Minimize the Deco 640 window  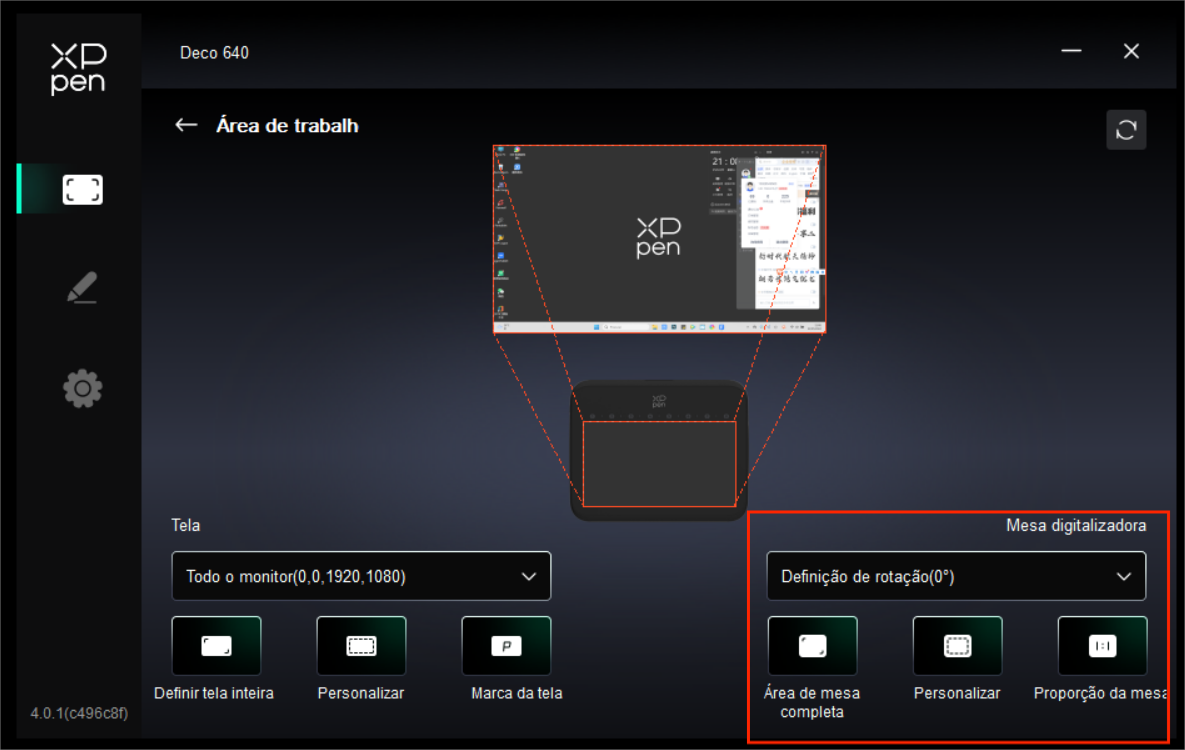1071,51
